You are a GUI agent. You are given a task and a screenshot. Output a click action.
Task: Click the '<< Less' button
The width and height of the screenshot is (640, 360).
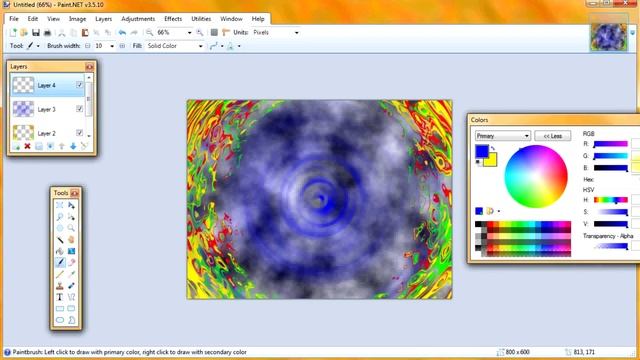(x=553, y=136)
